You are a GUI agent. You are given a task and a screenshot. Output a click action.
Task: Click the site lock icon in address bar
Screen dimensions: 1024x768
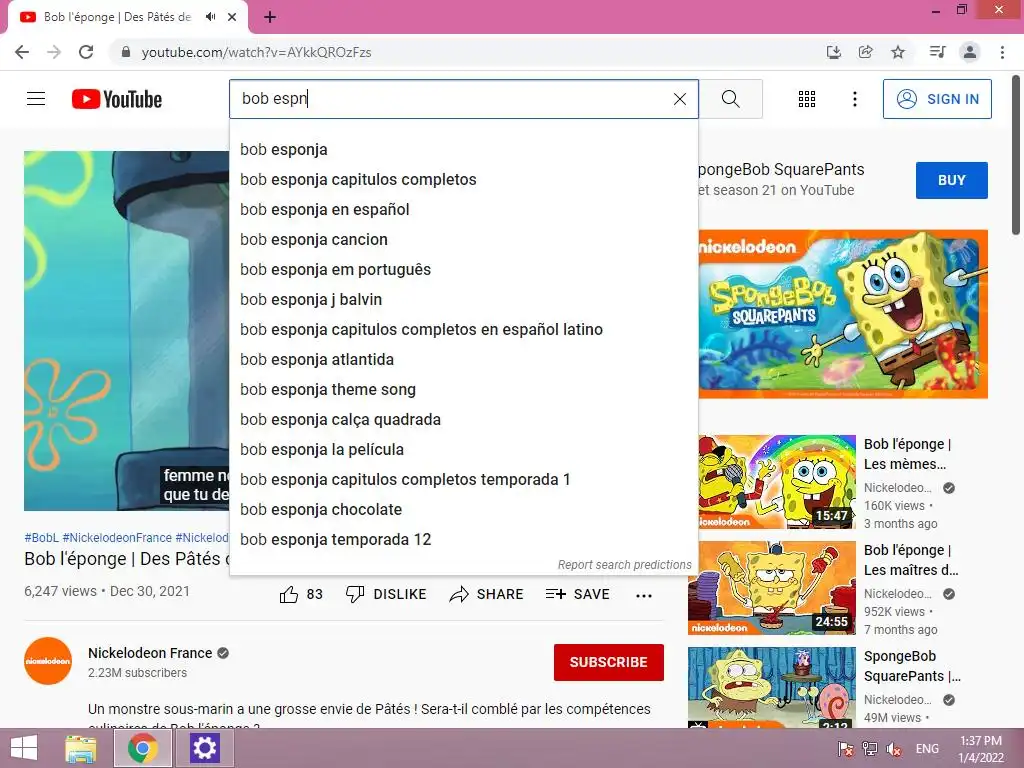tap(126, 52)
